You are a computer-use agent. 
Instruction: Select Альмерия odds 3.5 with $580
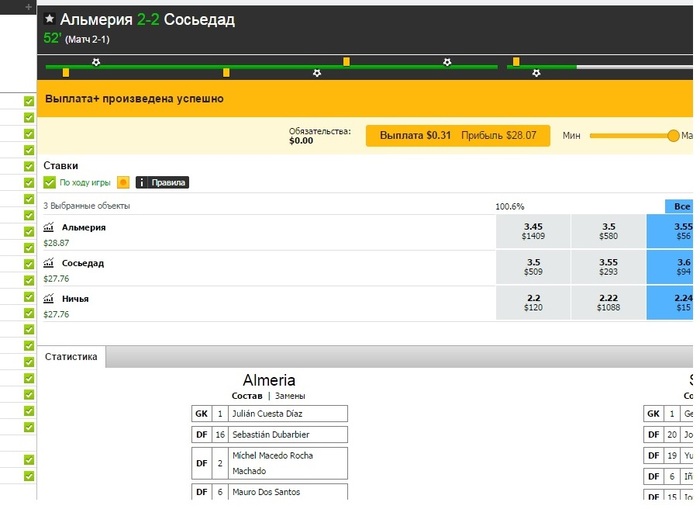608,231
